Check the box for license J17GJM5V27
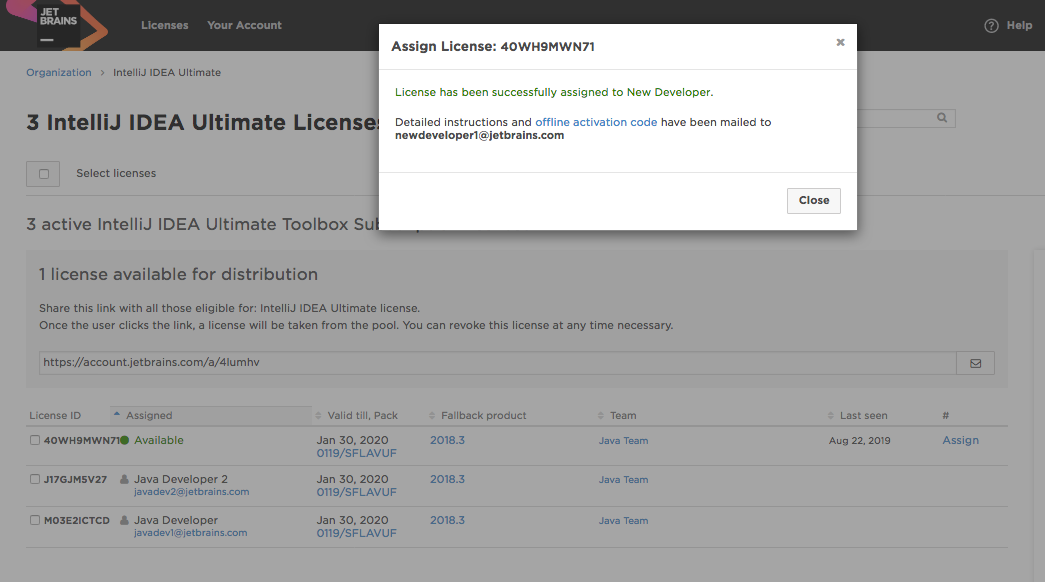This screenshot has height=582, width=1045. point(35,480)
